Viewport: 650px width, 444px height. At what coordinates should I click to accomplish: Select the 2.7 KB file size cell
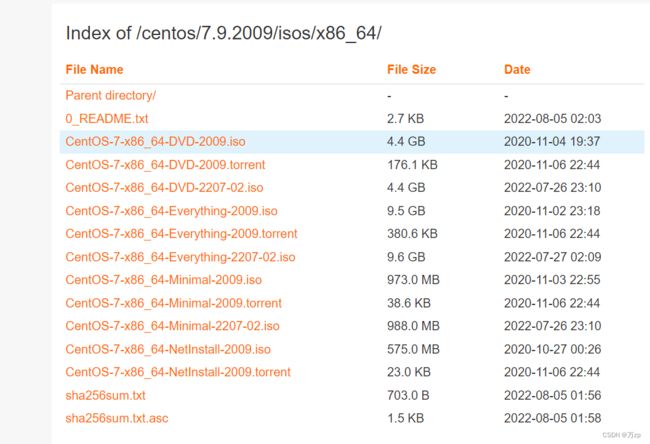[405, 119]
